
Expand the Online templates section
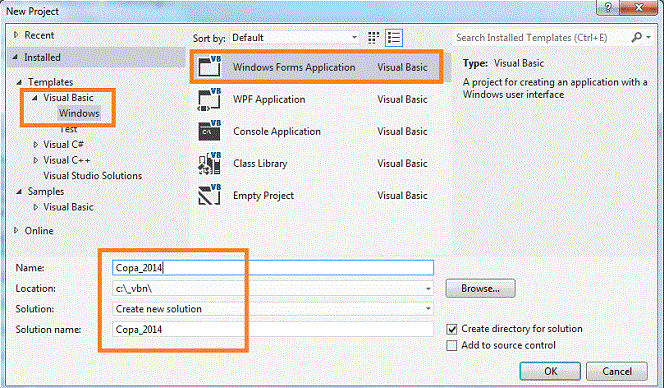click(16, 230)
